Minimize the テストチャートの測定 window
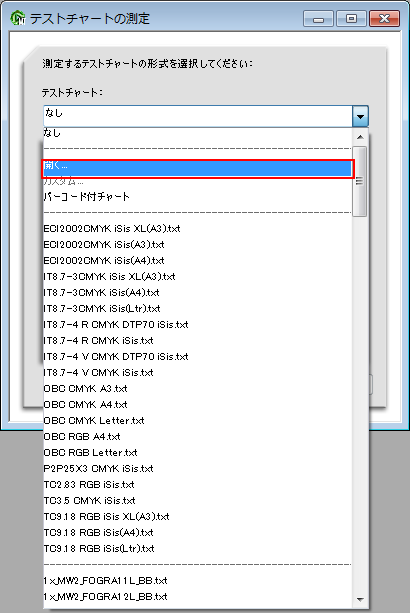This screenshot has width=410, height=613. 319,19
